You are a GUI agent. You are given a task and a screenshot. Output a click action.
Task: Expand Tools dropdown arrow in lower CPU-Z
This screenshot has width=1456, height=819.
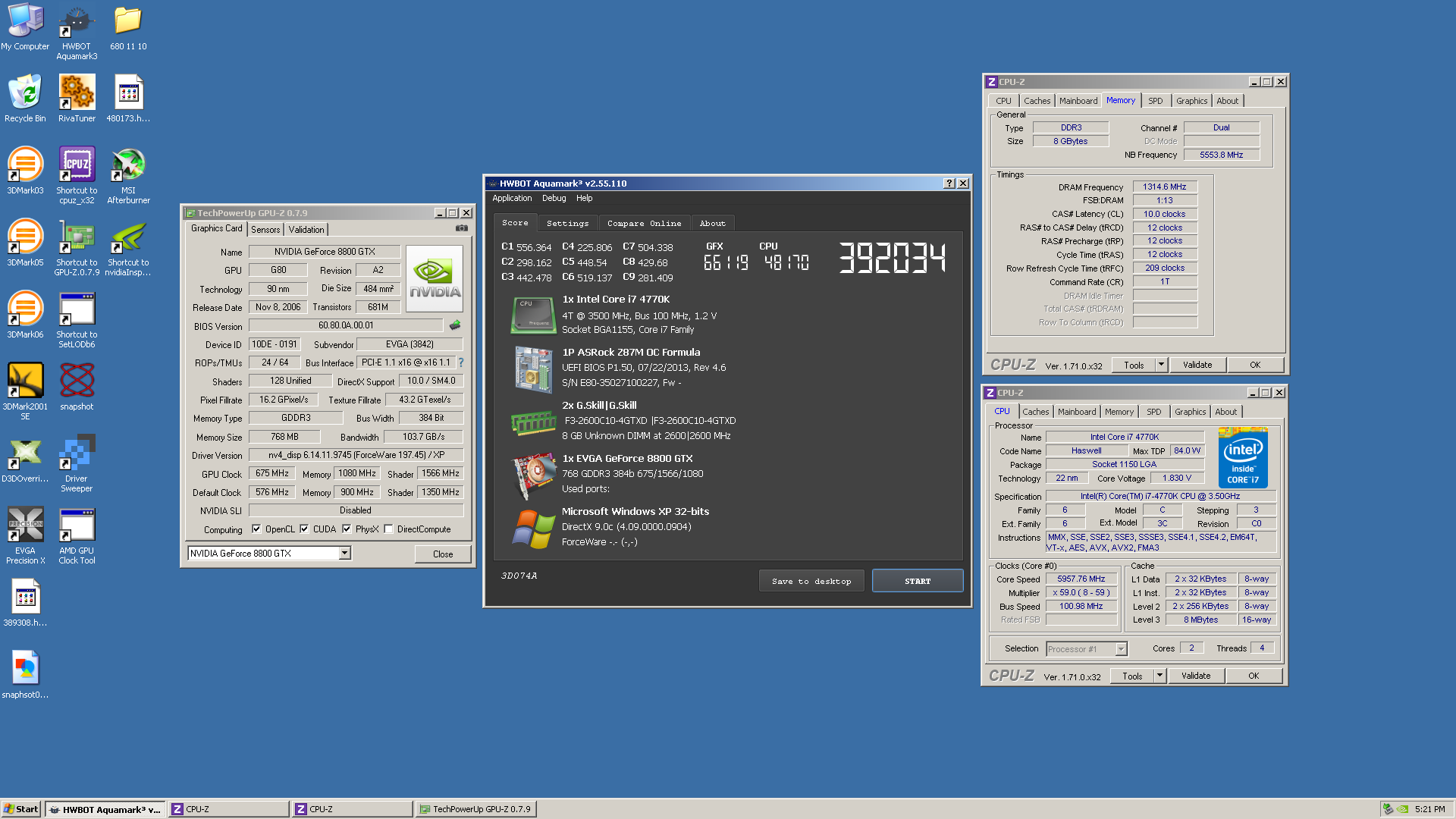click(x=1159, y=676)
